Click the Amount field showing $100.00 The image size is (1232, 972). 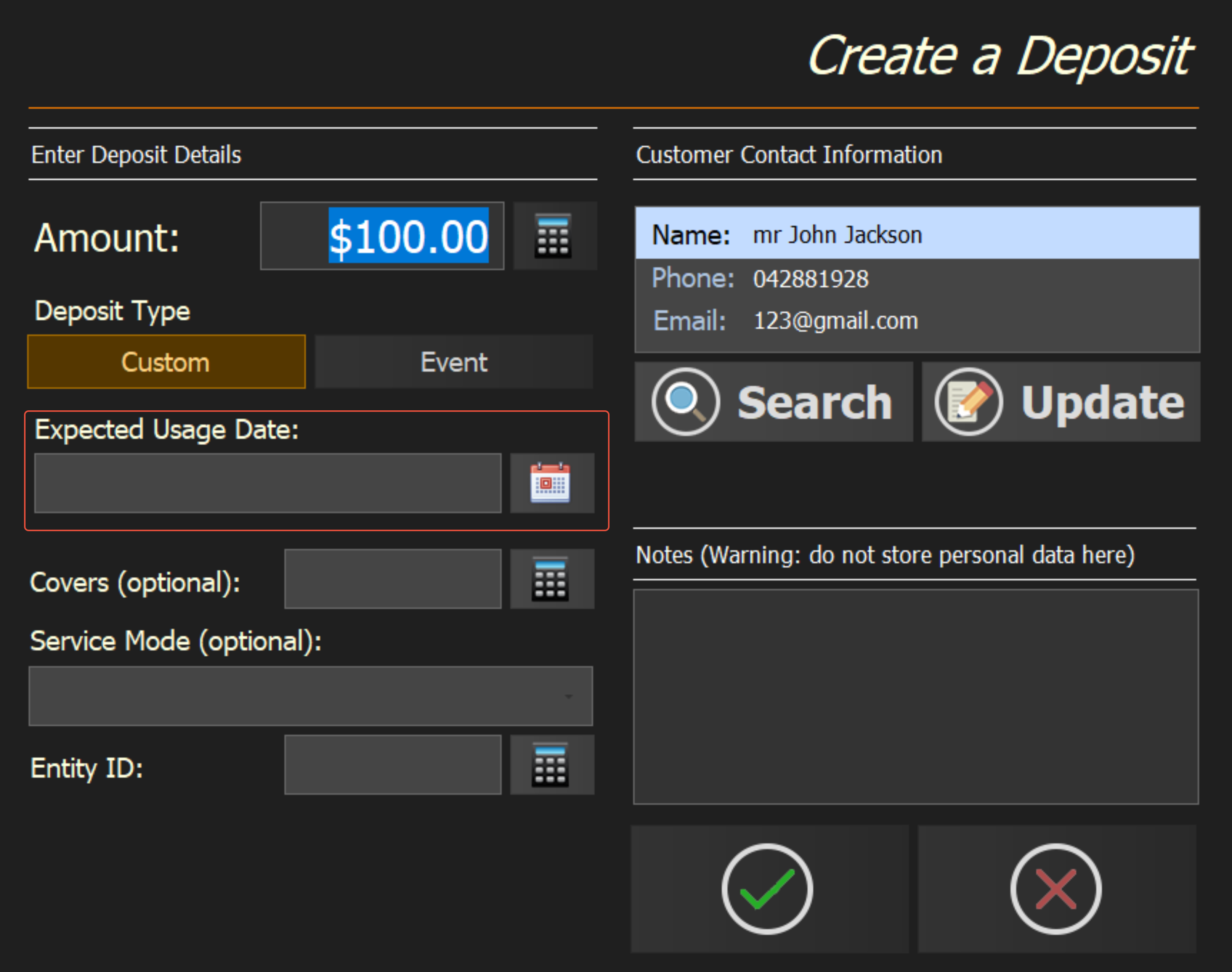(x=382, y=236)
